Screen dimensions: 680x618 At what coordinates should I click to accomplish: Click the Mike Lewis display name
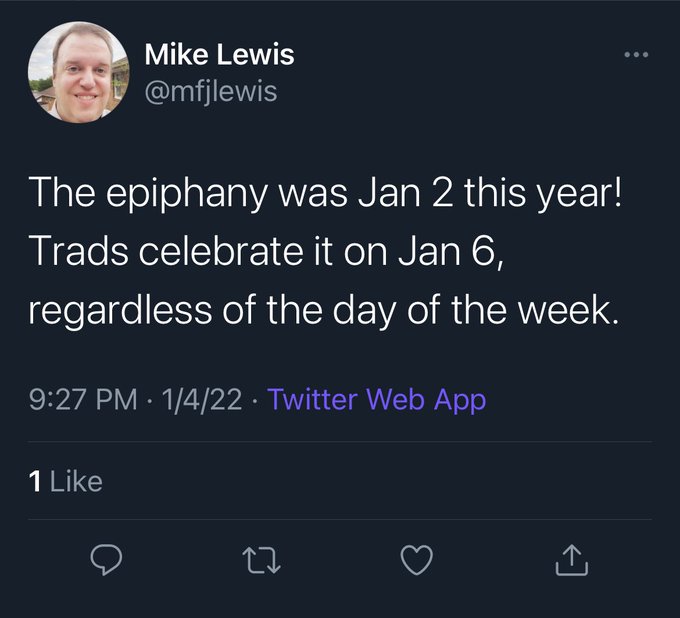click(x=219, y=54)
